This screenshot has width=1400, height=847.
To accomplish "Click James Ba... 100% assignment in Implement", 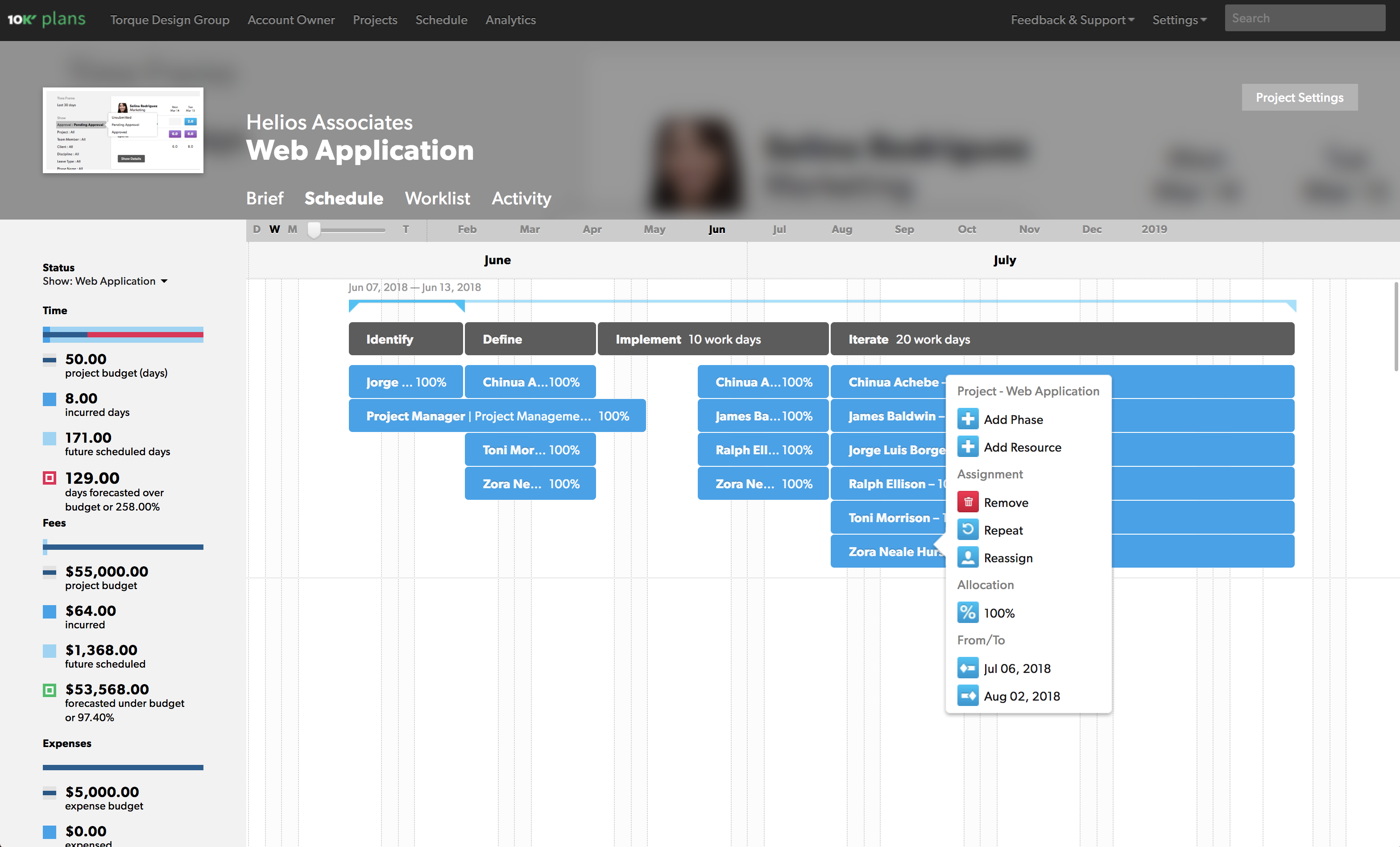I will 763,415.
